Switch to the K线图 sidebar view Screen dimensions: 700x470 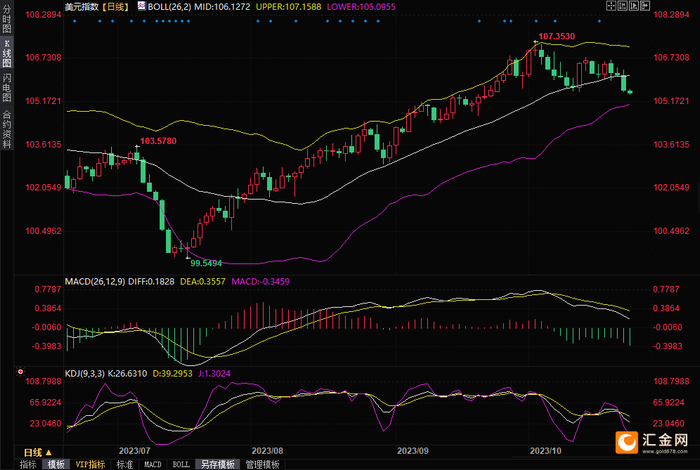(x=7, y=54)
